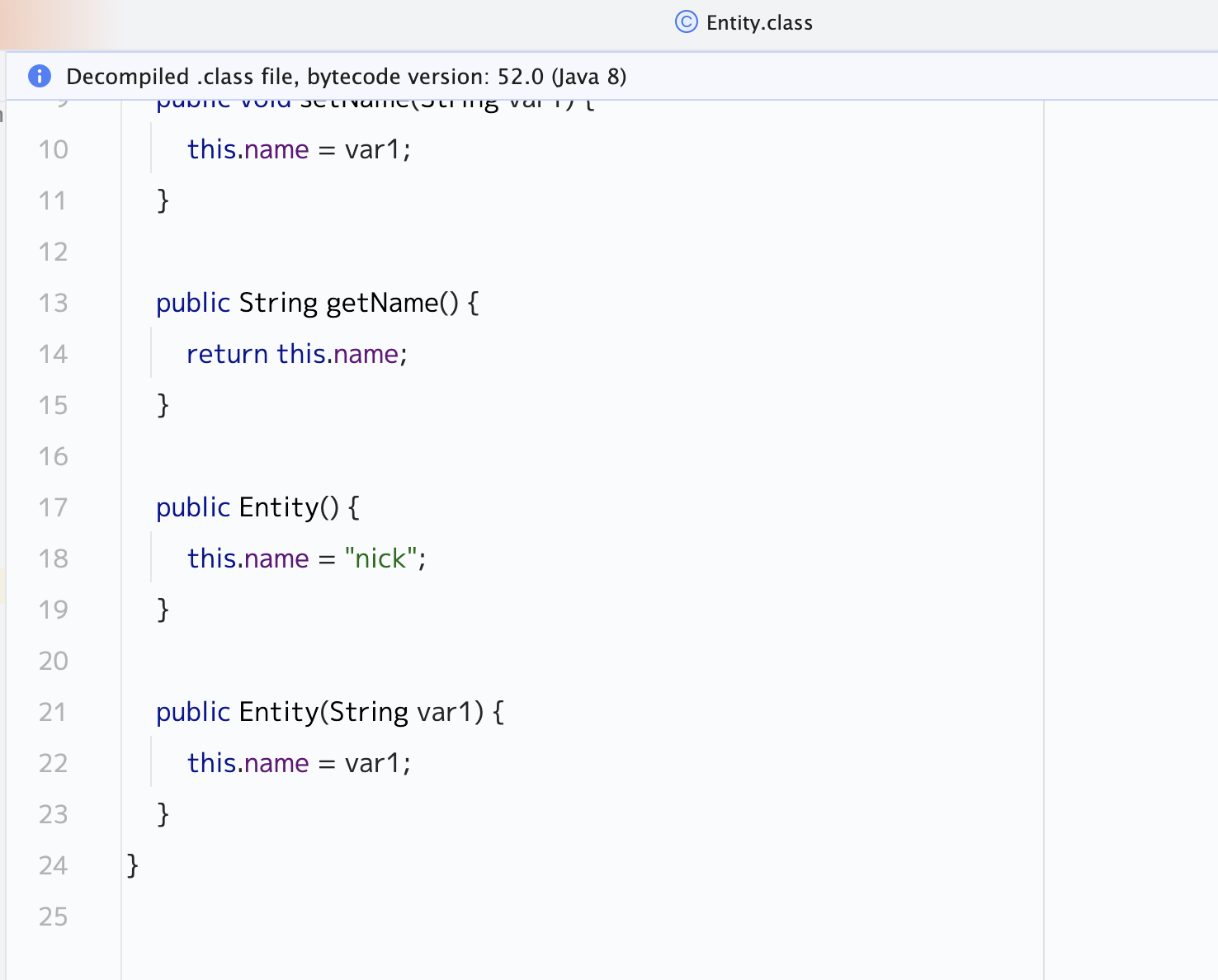Click the class icon beside Entity.class
The height and width of the screenshot is (980, 1218).
[686, 22]
